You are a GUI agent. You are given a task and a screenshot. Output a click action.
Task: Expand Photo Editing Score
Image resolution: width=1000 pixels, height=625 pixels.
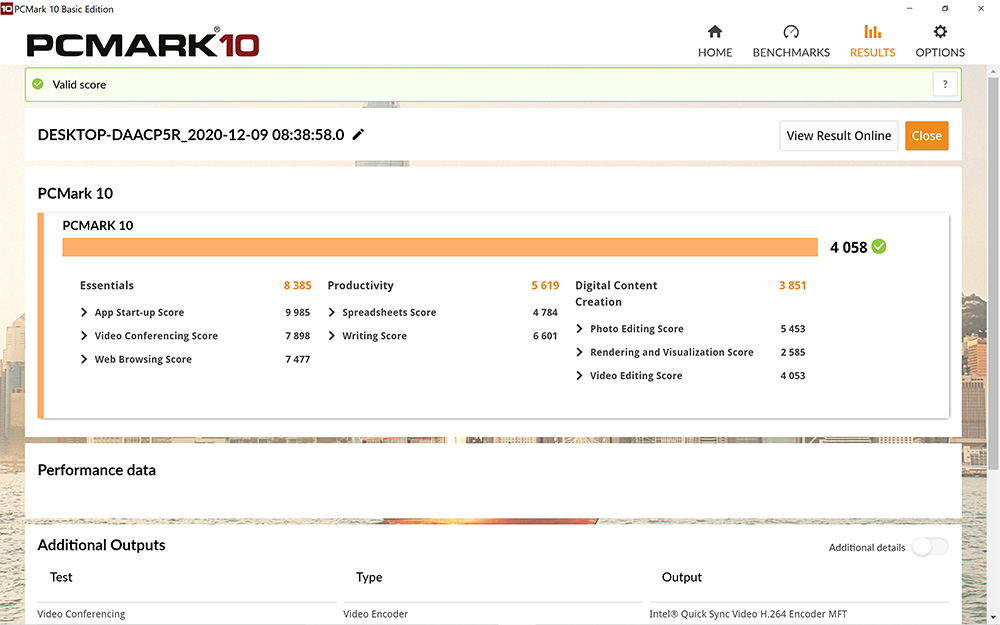[x=579, y=329]
